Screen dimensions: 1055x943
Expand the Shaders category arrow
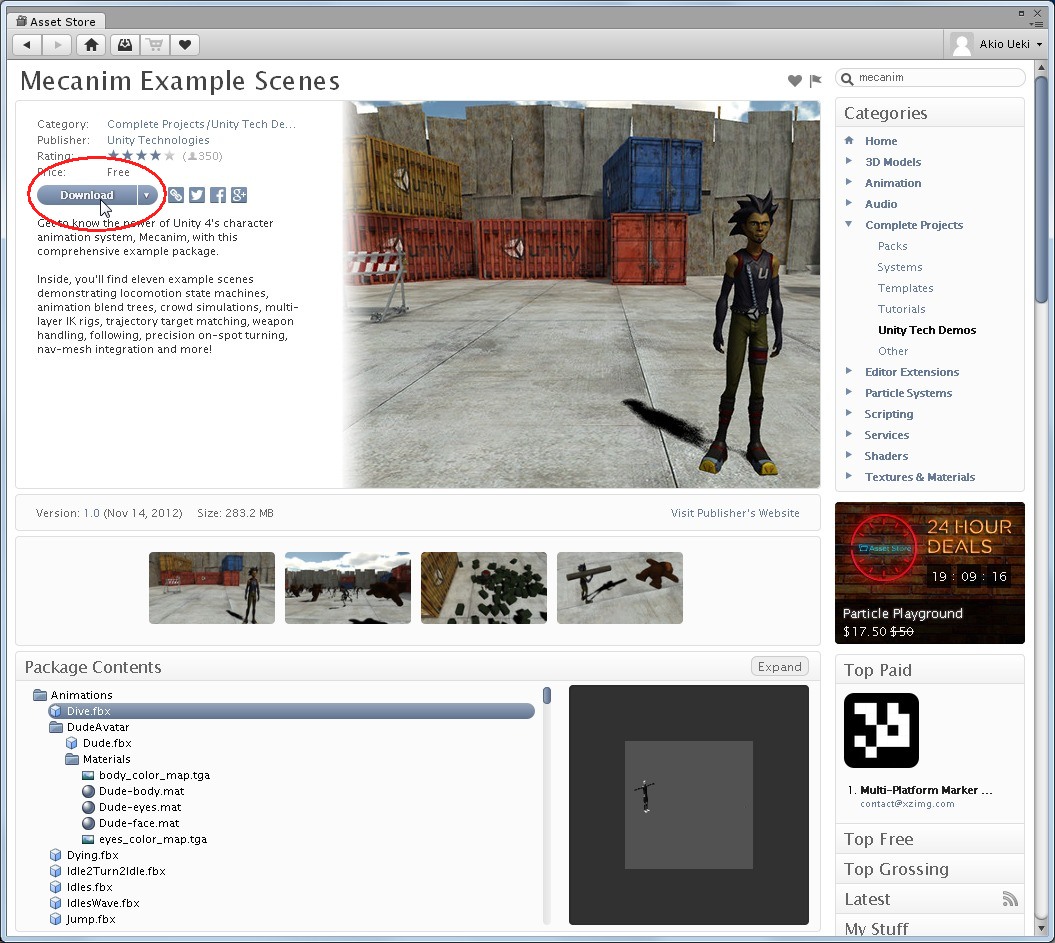pos(849,455)
